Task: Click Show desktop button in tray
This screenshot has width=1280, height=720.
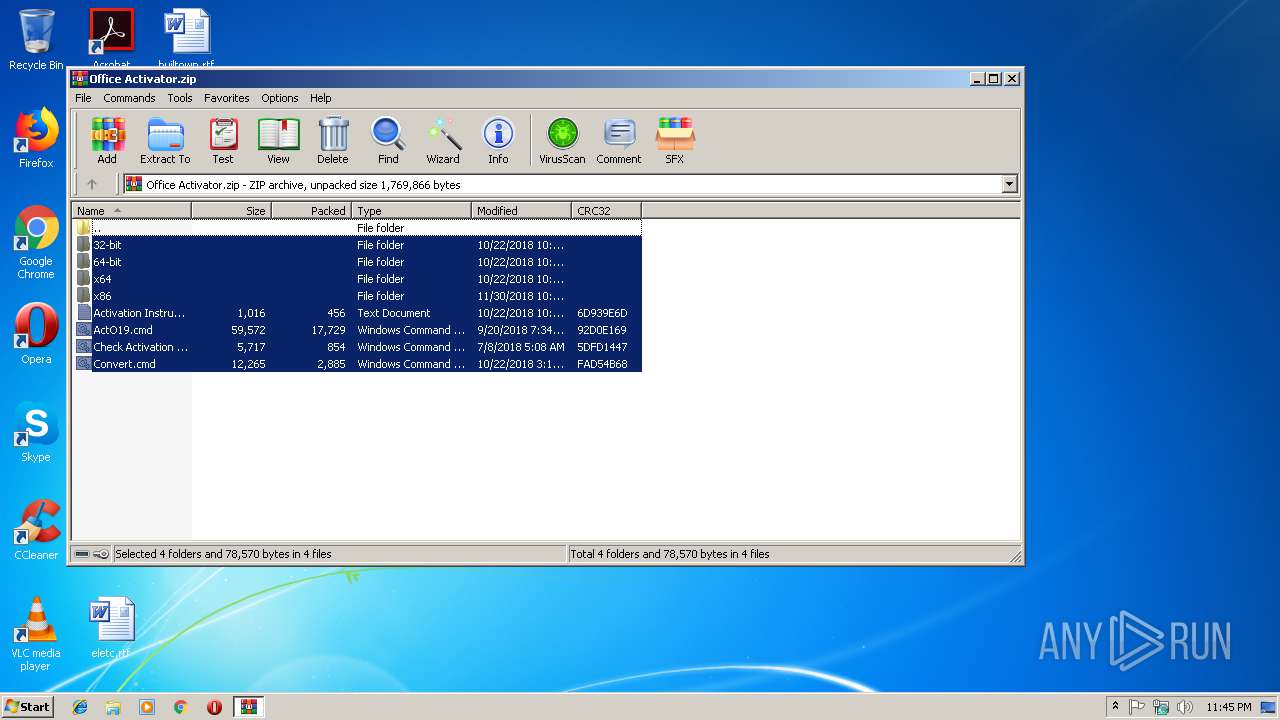Action: coord(1270,707)
